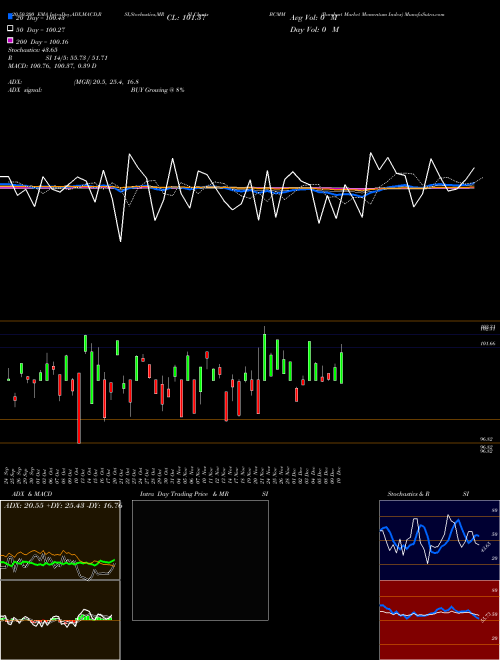Image resolution: width=500 pixels, height=660 pixels.
Task: Click the 'Stochastics: 48.63' reading
Action: (x=32, y=50)
